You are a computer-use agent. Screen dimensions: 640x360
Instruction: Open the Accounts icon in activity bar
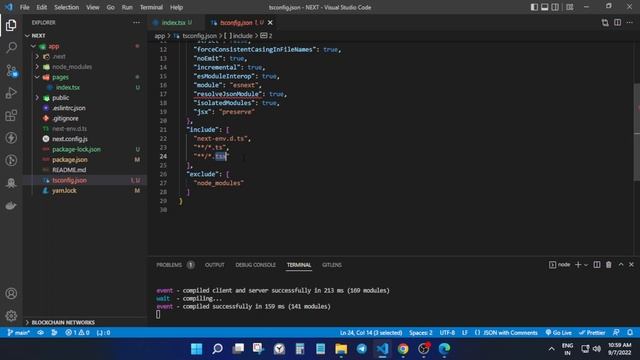(11, 293)
